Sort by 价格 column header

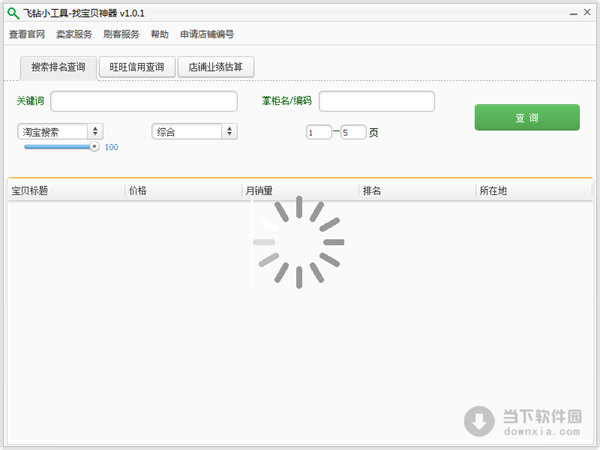[x=184, y=191]
